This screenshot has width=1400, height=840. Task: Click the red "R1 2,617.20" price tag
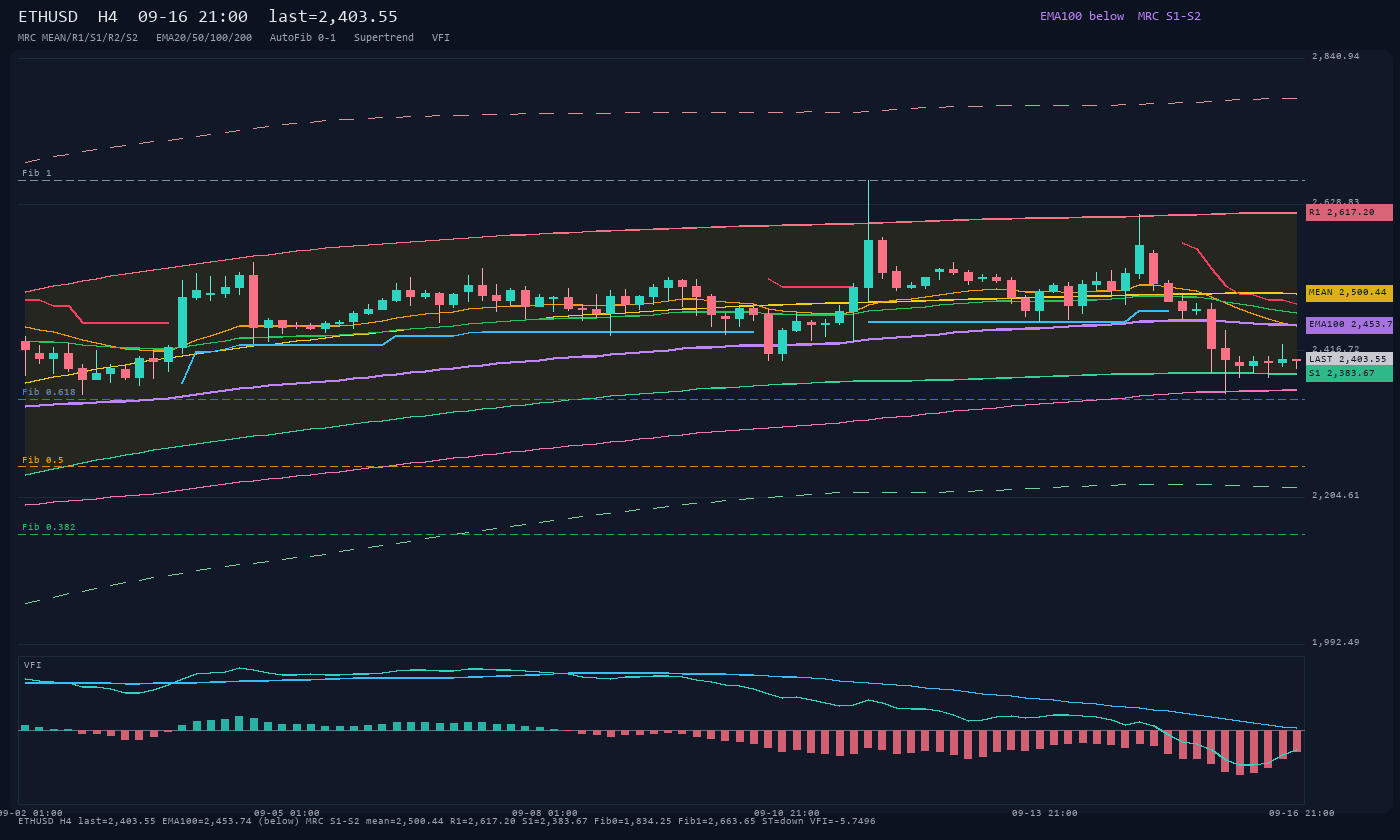tap(1349, 212)
